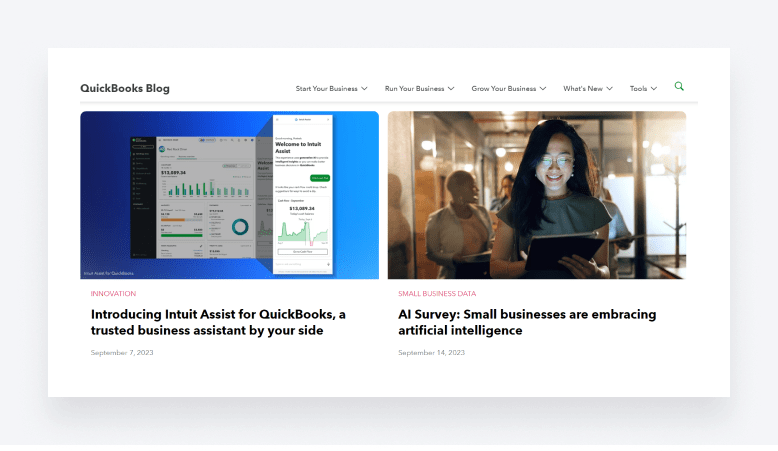This screenshot has width=778, height=451.
Task: Expand the chevron next to Run Your Business
Action: point(451,89)
